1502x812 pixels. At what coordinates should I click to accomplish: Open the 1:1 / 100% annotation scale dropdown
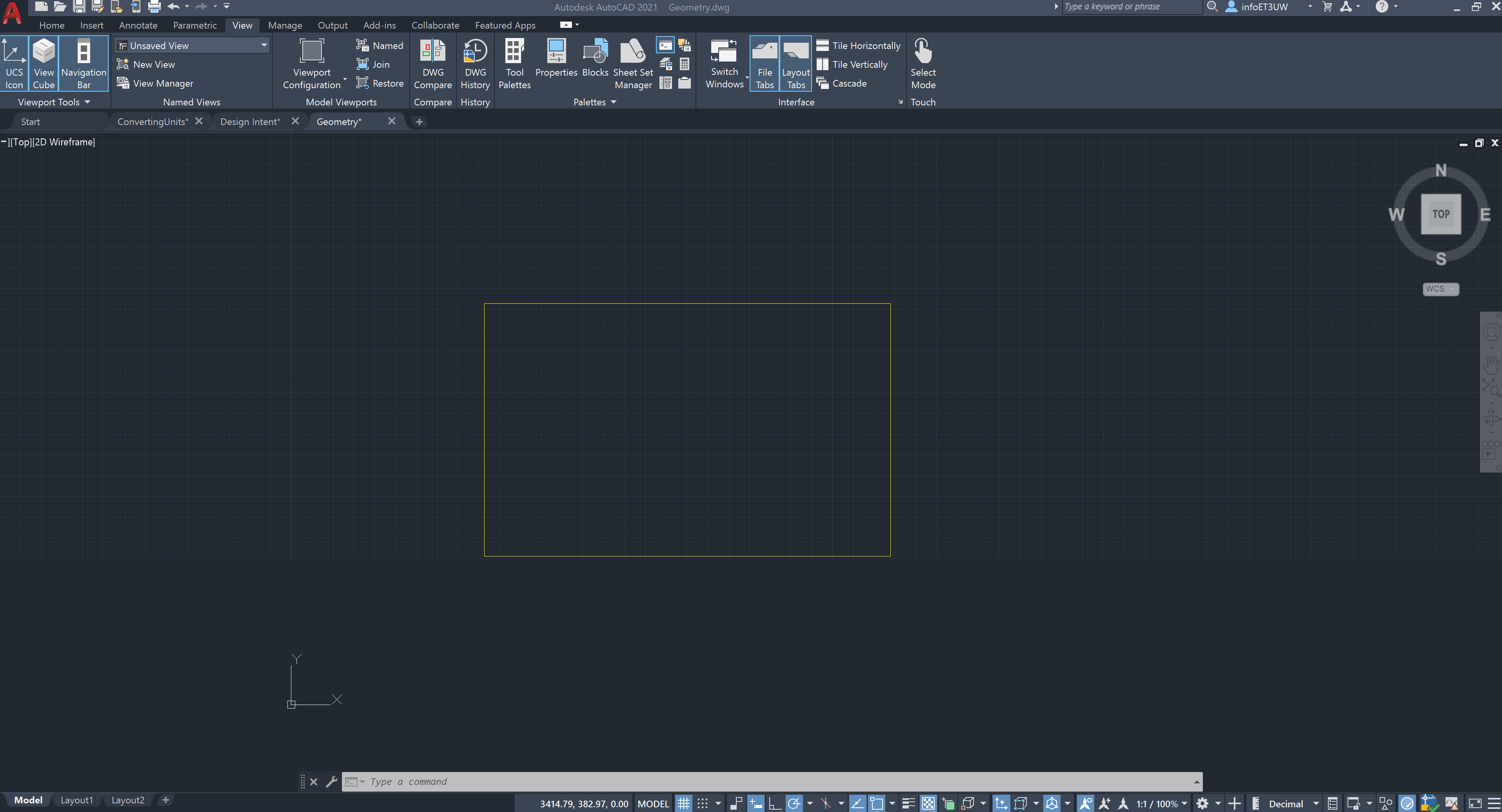1161,803
